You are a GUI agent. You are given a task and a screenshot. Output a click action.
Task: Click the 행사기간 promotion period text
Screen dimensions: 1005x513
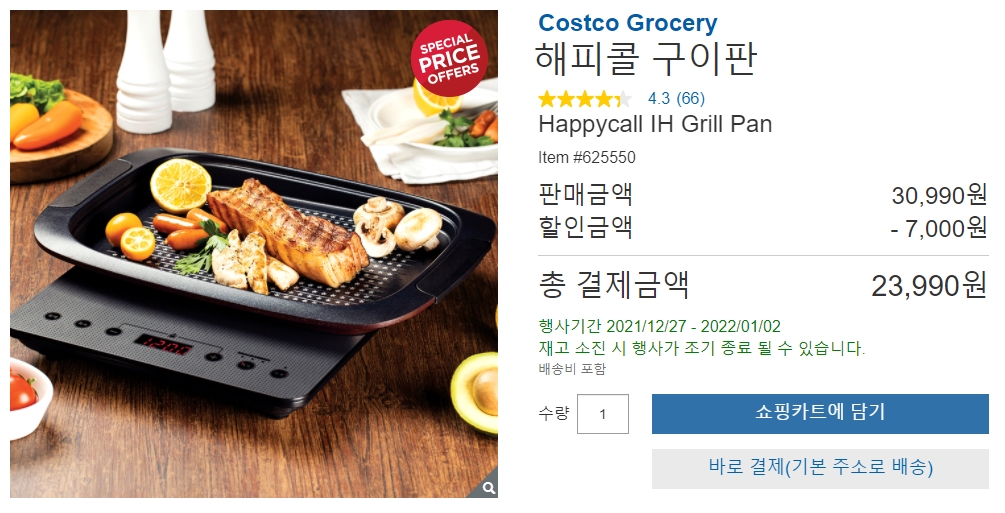660,326
